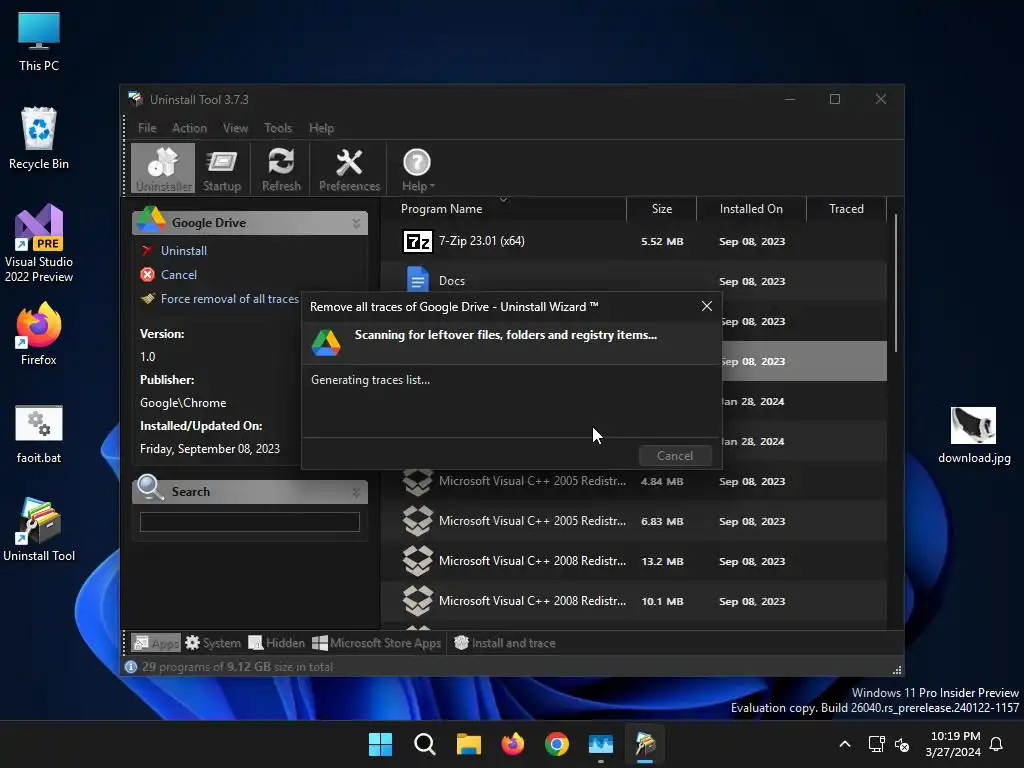
Task: Close the Uninstall Wizard dialog
Action: tap(707, 306)
